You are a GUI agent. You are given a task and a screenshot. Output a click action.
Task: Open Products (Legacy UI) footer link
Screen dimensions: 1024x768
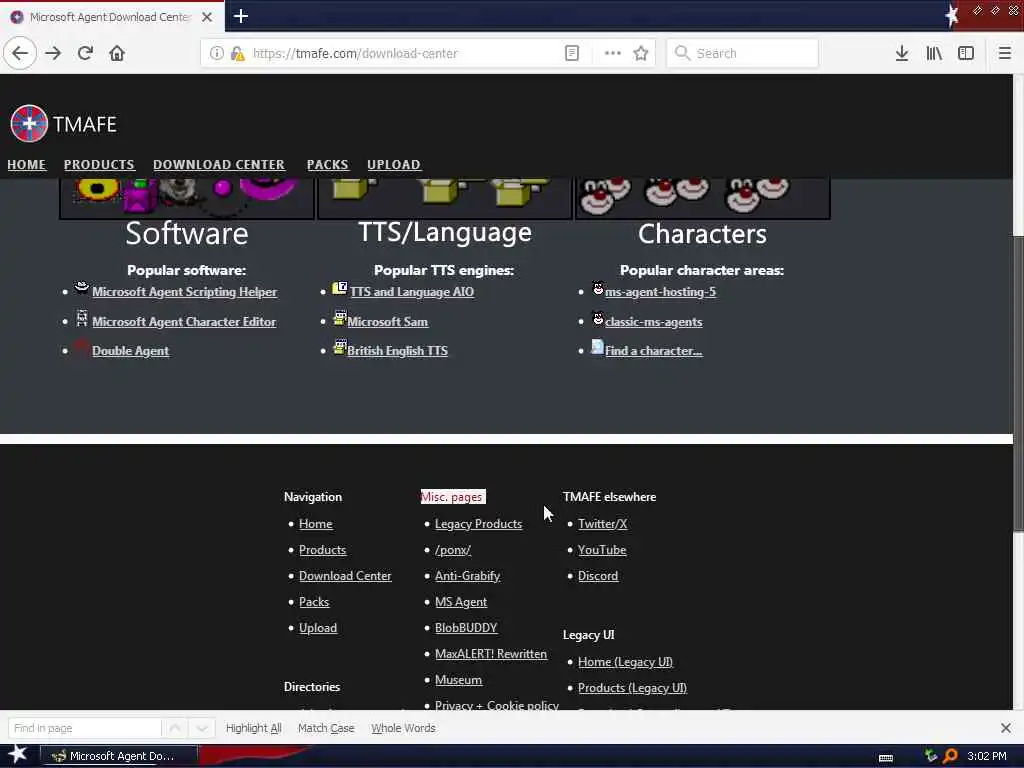[x=632, y=688]
